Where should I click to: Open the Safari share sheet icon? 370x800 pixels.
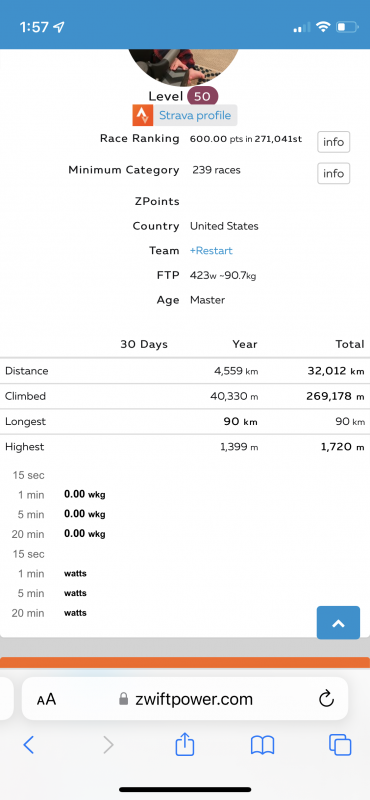coord(185,744)
